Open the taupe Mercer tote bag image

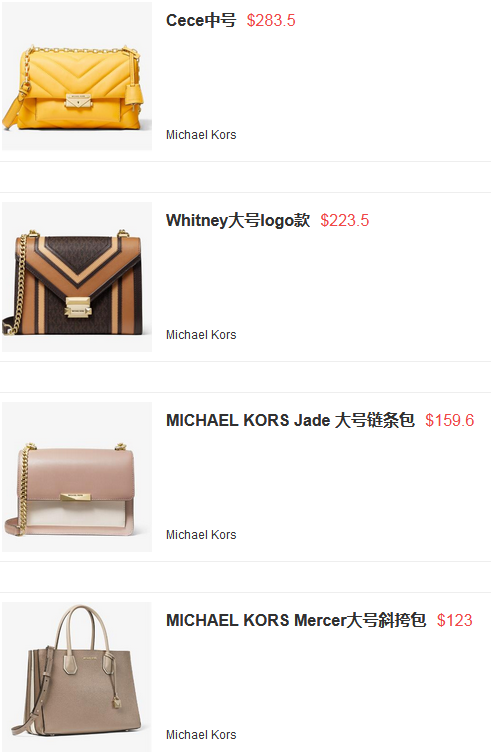point(77,677)
